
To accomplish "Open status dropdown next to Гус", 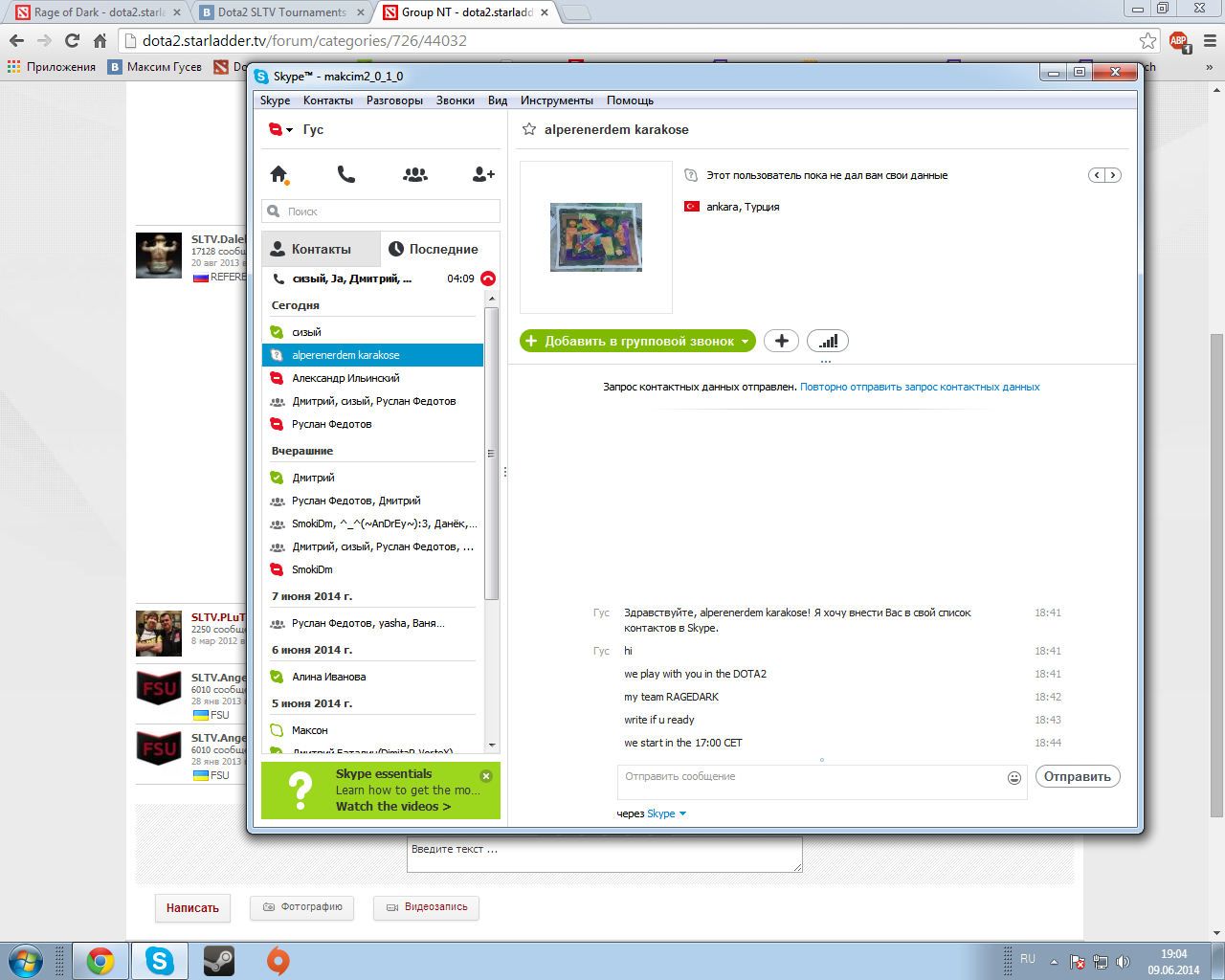I will (289, 129).
